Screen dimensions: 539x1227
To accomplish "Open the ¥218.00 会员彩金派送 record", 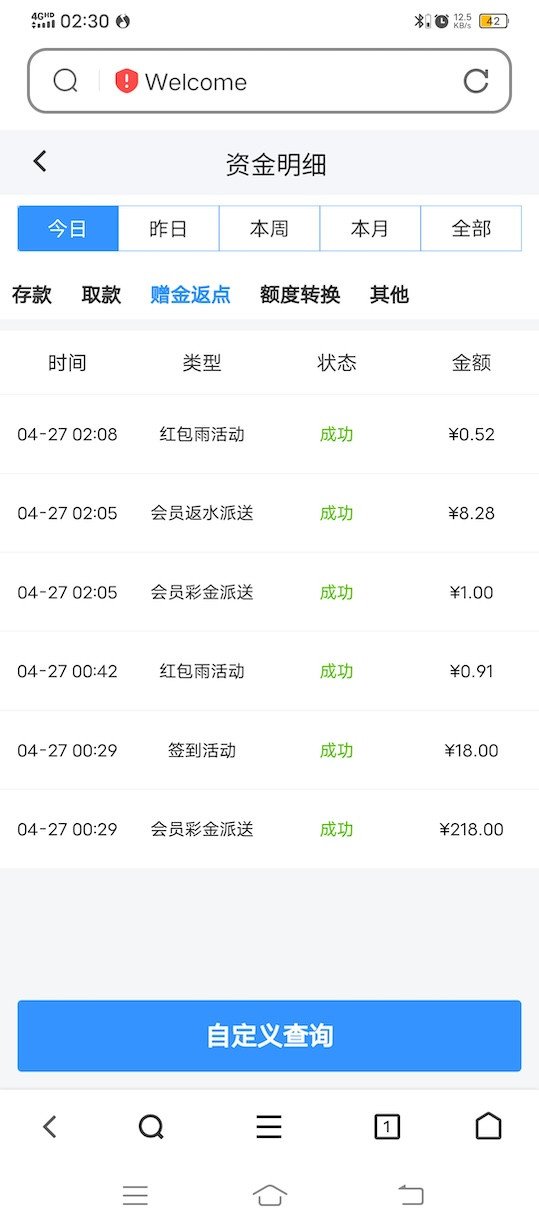I will (269, 829).
